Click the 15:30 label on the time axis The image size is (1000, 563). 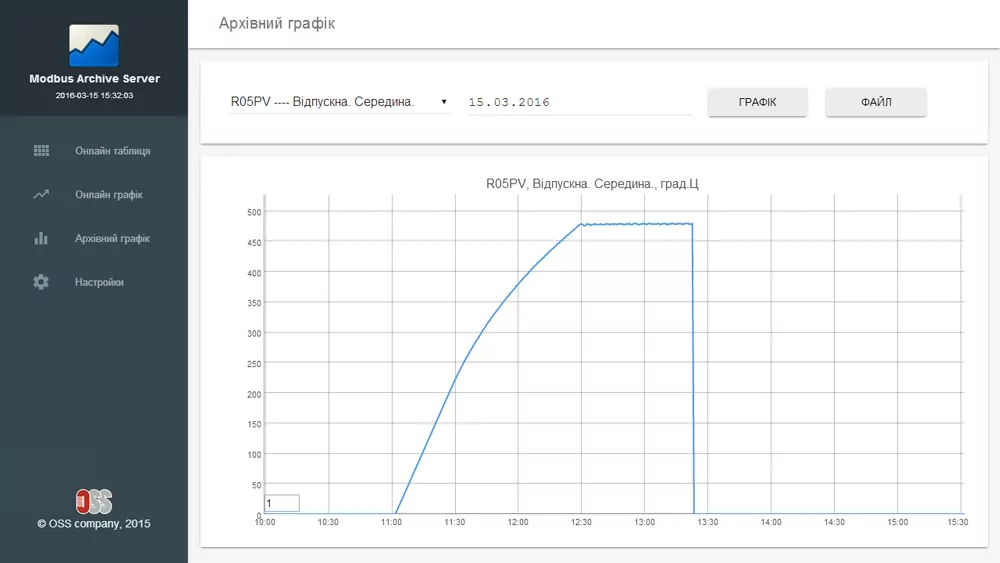(958, 522)
